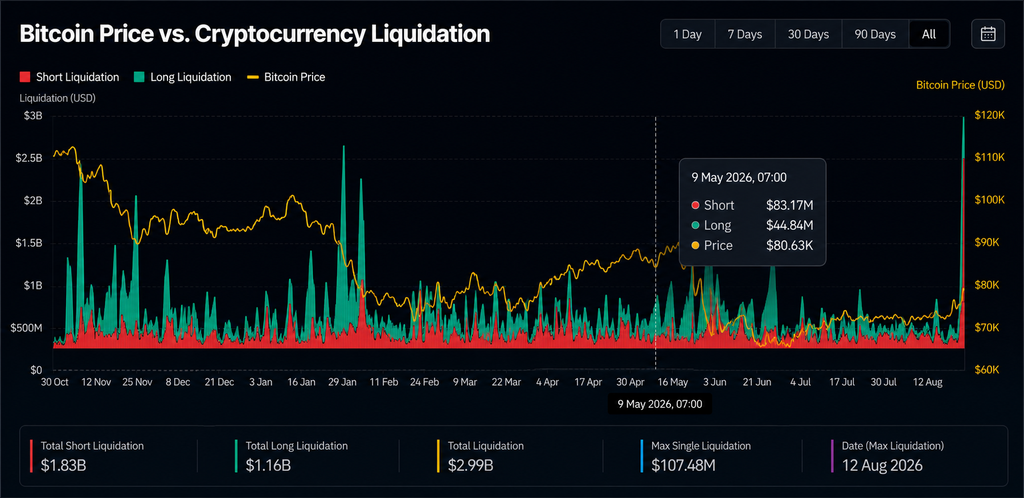This screenshot has height=498, width=1024.
Task: Click the tooltip Long $44.84M row
Action: 752,226
